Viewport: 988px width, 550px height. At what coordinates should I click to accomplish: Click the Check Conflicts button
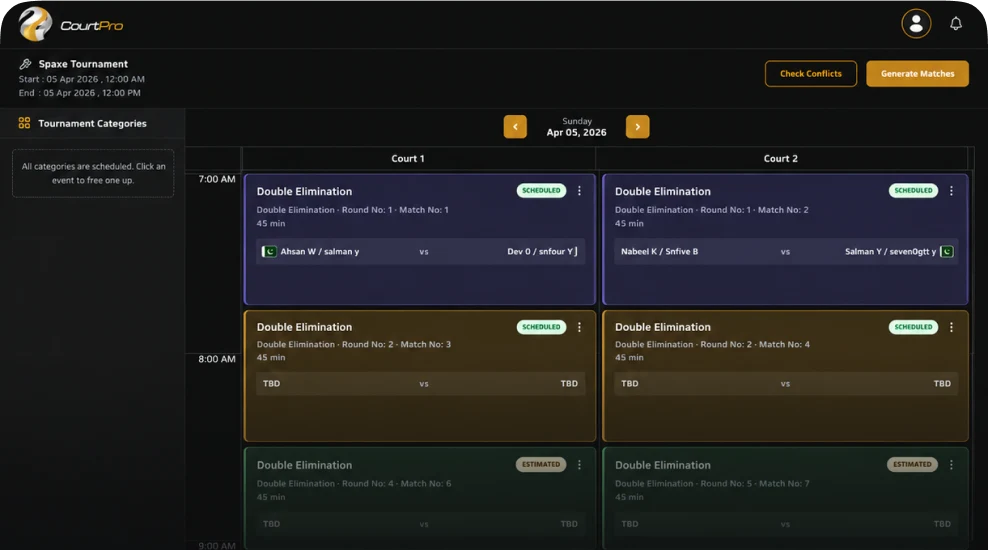[810, 74]
